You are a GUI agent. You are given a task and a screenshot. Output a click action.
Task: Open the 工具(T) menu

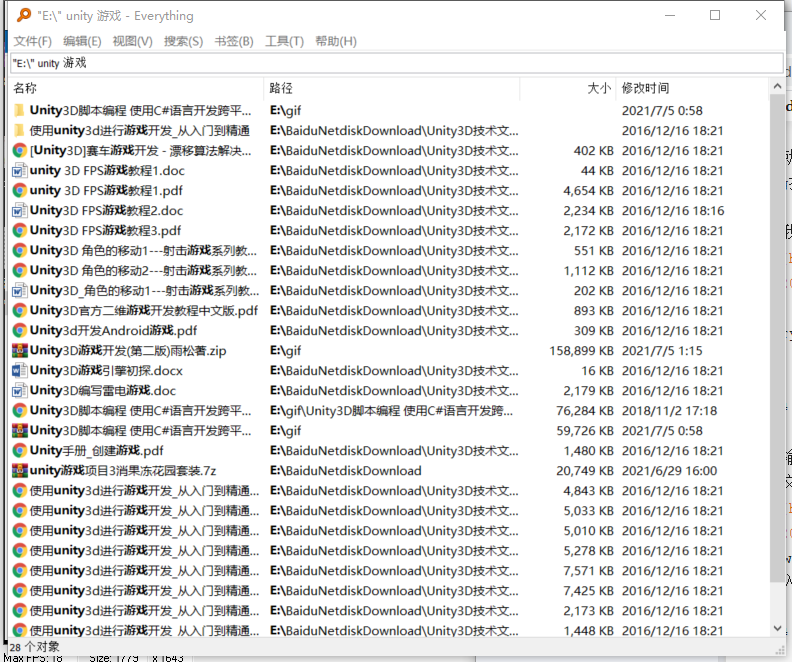(284, 41)
